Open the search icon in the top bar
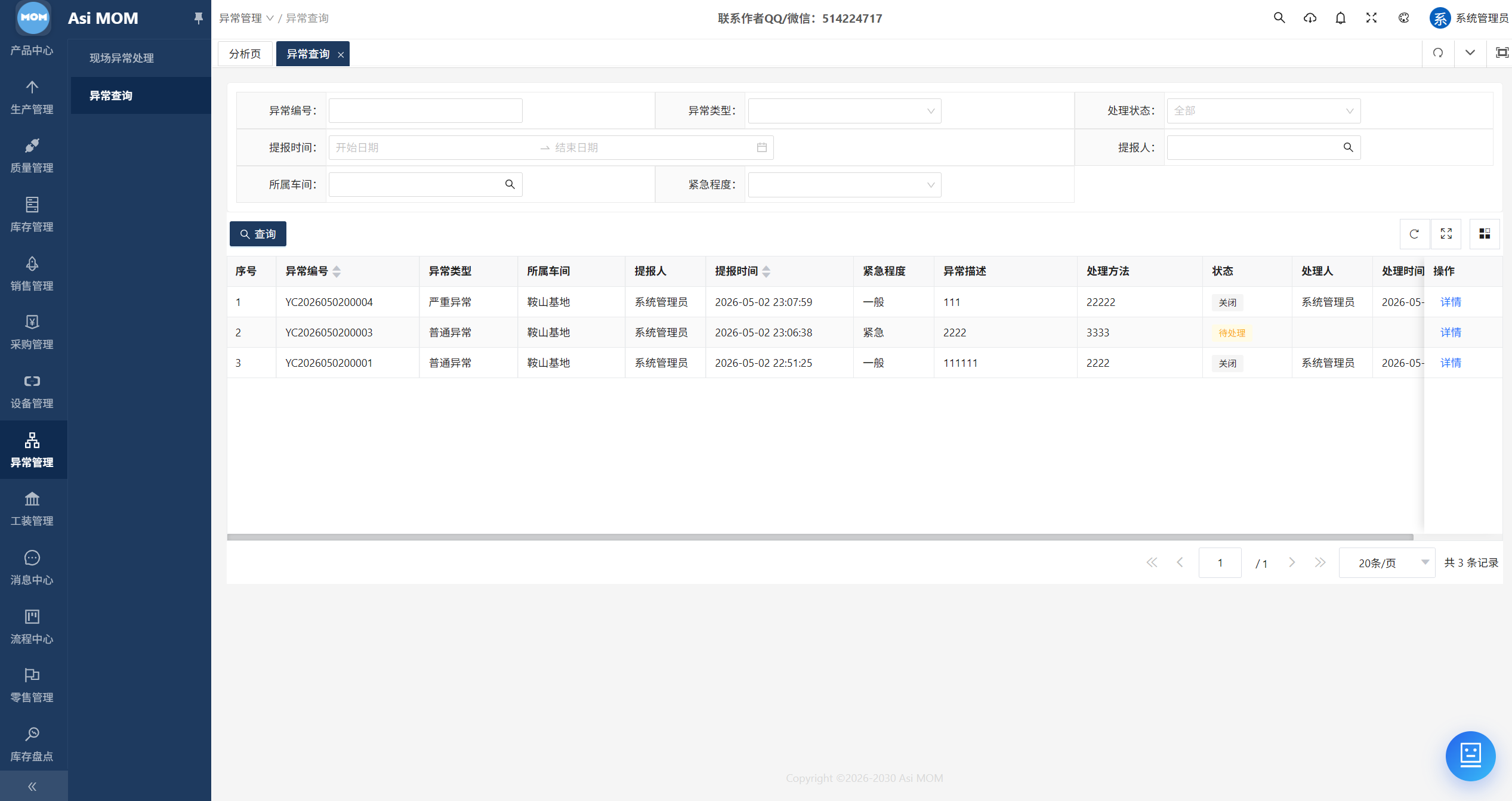 (1279, 18)
